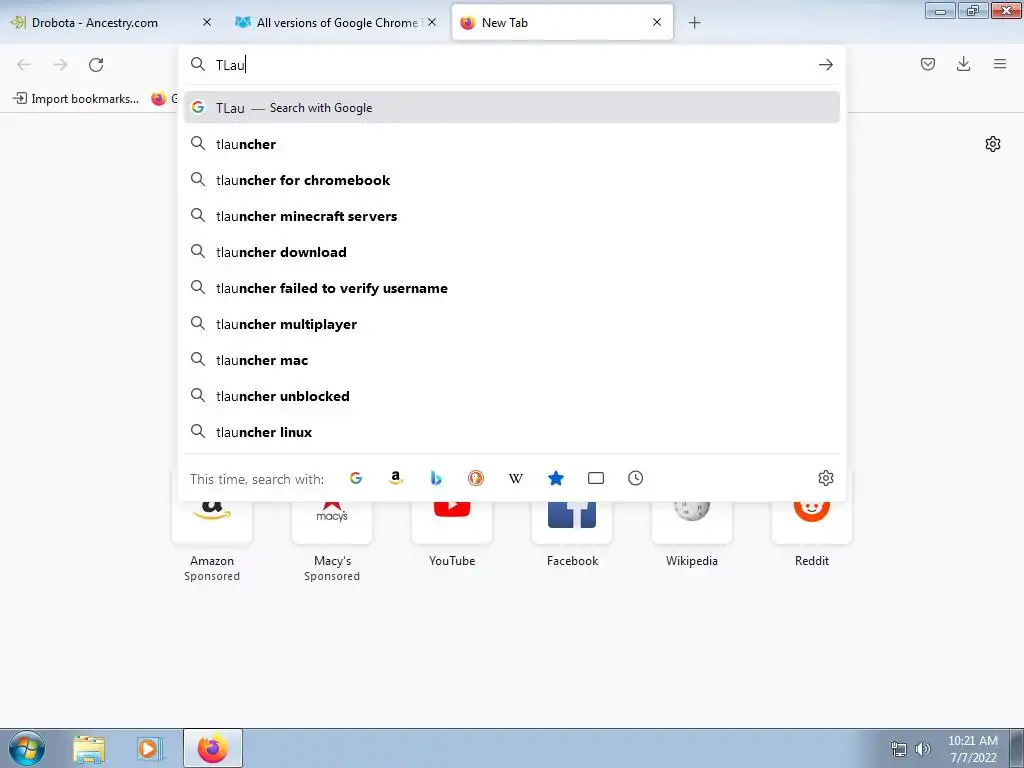Pick 'tlauncher minecraft servers' suggestion
Viewport: 1024px width, 768px height.
click(511, 216)
